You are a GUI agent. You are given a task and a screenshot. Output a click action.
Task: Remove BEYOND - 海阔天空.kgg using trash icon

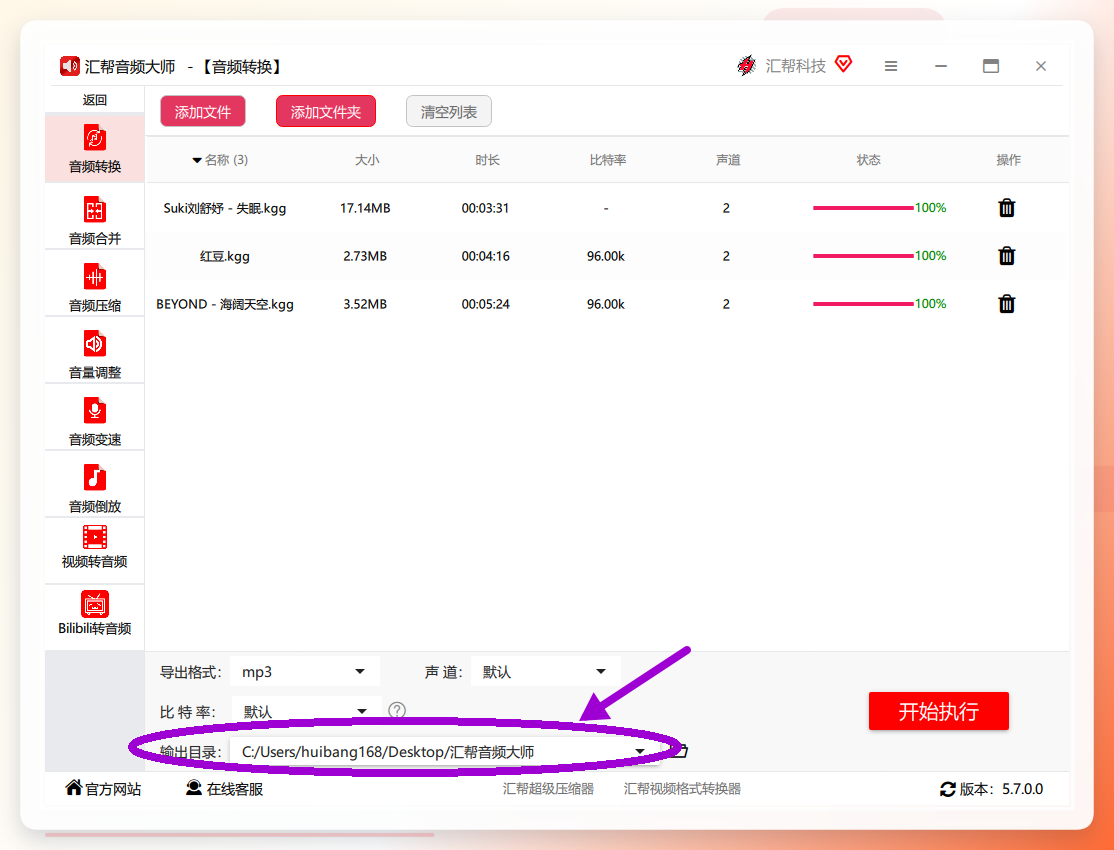point(1007,304)
